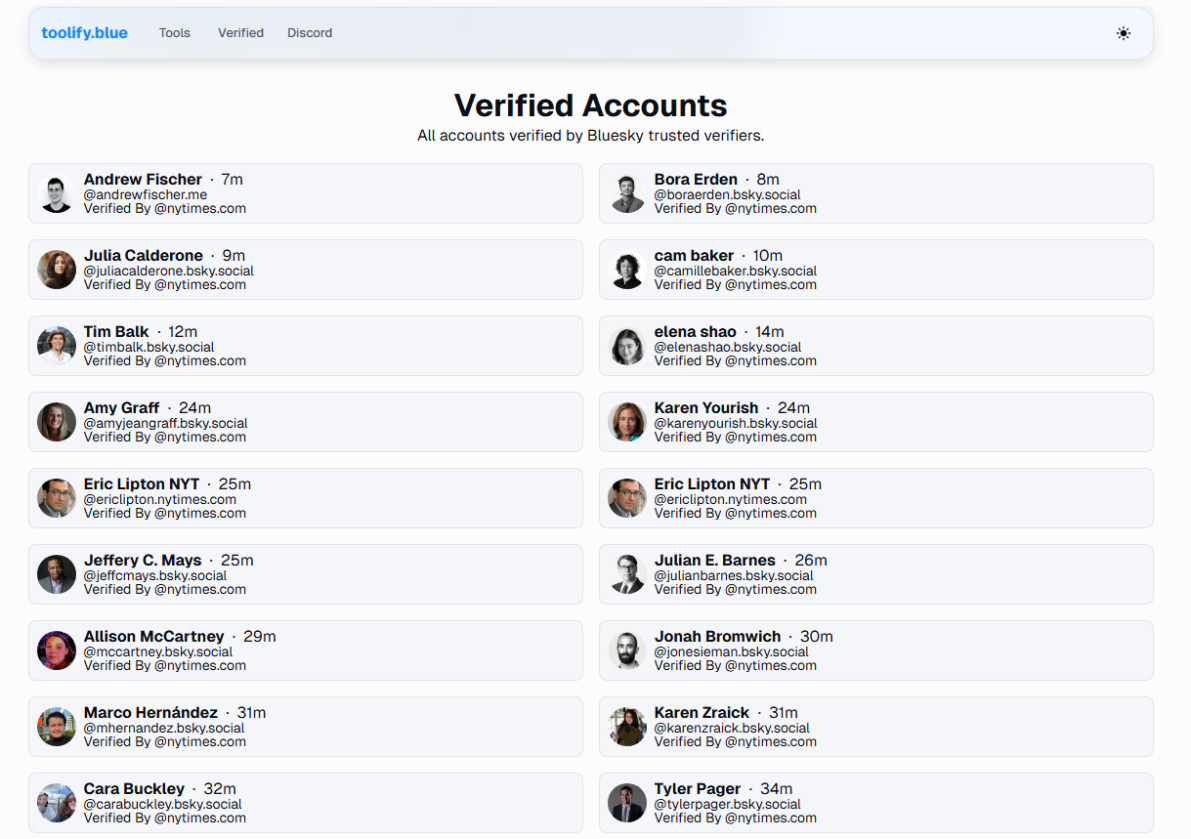Image resolution: width=1191 pixels, height=839 pixels.
Task: Click Andrew Fischer's avatar
Action: (x=56, y=194)
